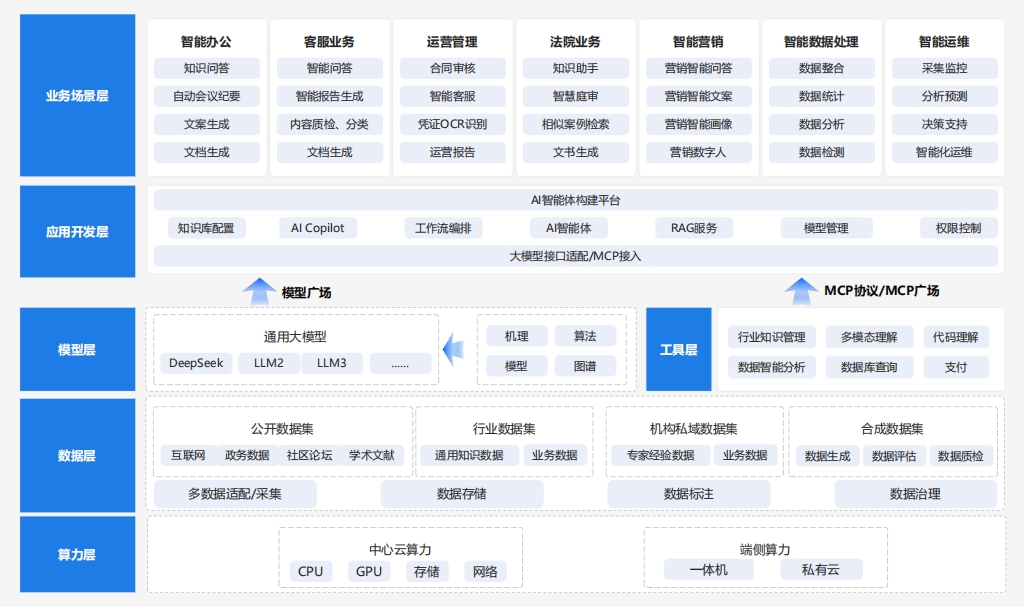Choose 自动会议纪要 under 智能办公
This screenshot has height=607, width=1024.
click(x=206, y=97)
